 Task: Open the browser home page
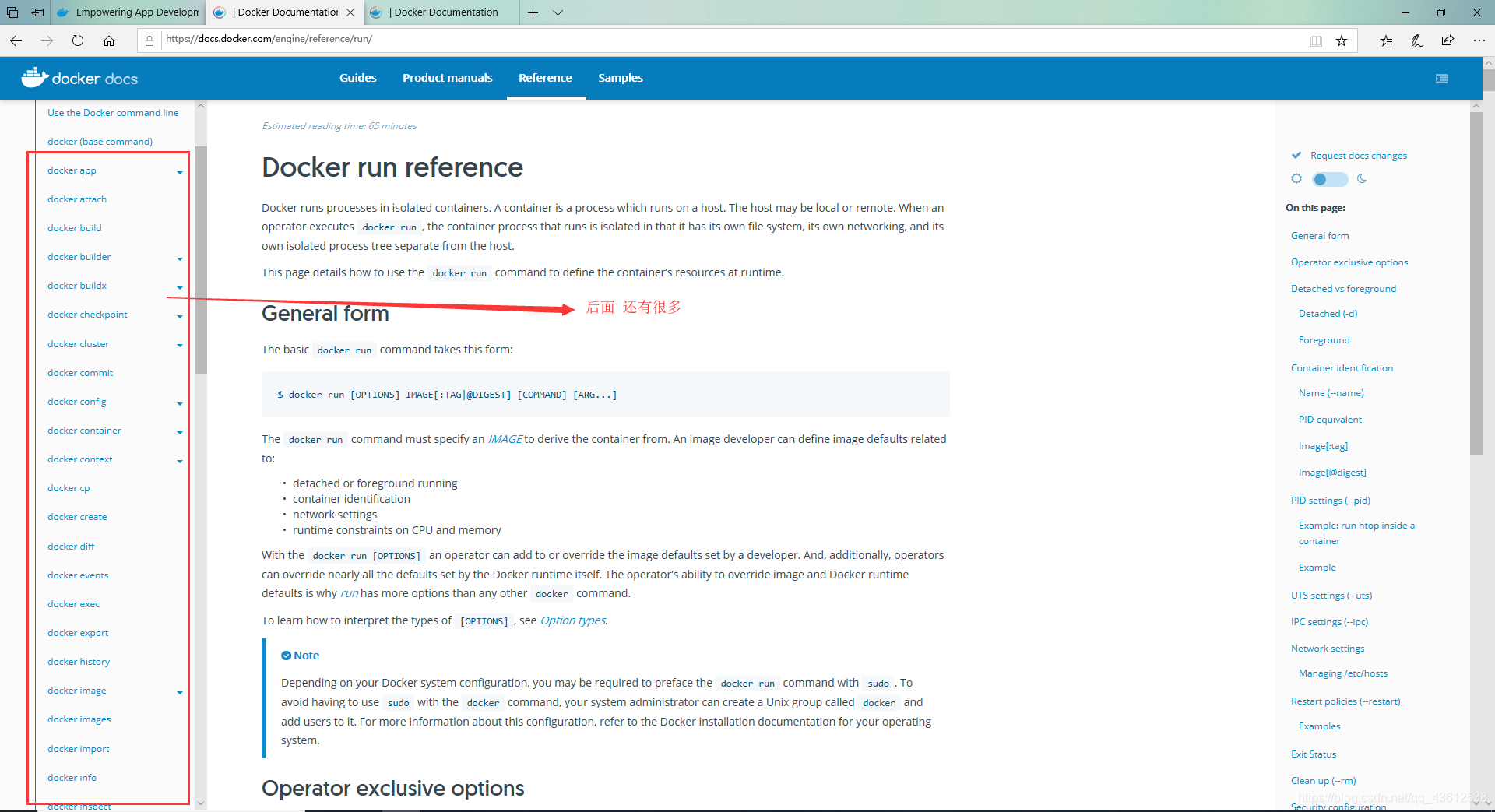pyautogui.click(x=109, y=40)
